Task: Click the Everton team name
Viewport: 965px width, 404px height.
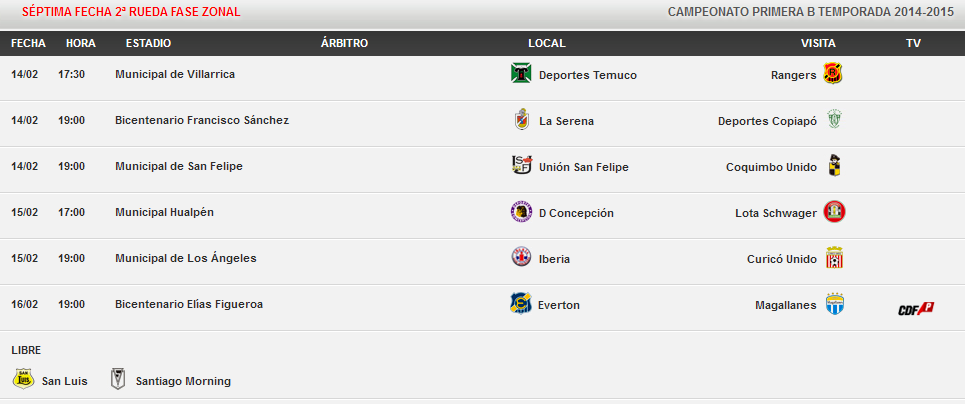Action: tap(558, 305)
